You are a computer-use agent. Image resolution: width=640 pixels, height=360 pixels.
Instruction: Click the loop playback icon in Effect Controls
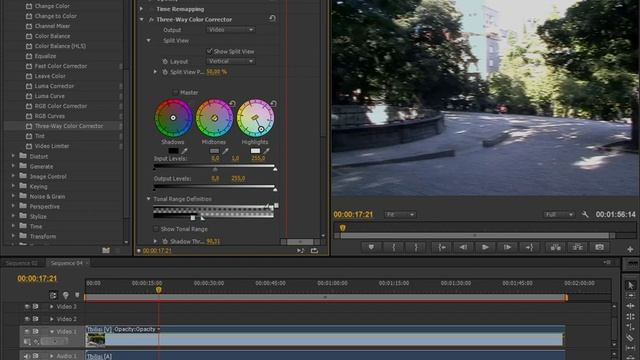tap(314, 251)
